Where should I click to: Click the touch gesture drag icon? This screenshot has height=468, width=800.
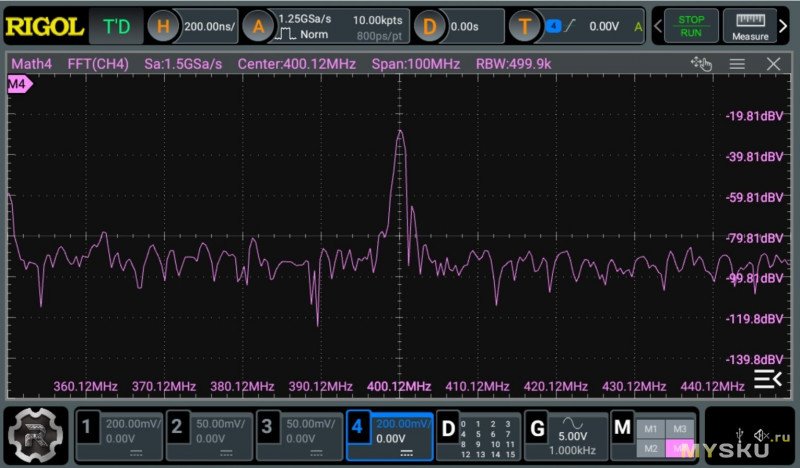click(x=701, y=64)
